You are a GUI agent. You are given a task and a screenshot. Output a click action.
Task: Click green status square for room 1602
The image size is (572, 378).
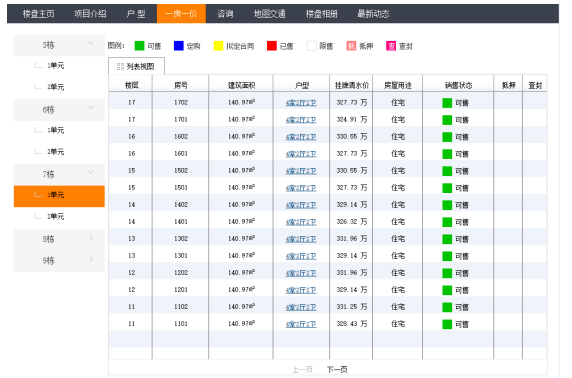[447, 137]
